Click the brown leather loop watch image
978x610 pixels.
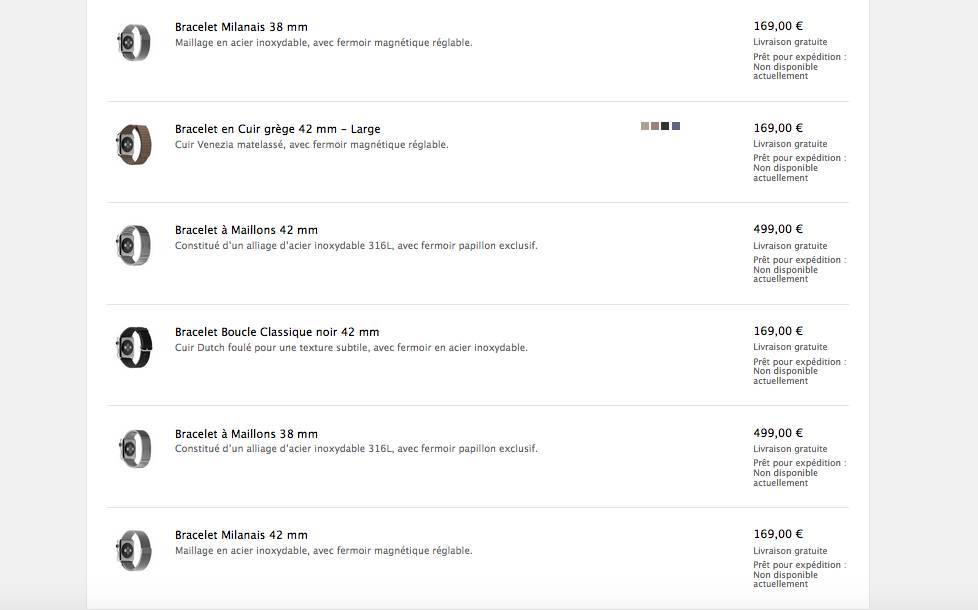click(x=134, y=144)
